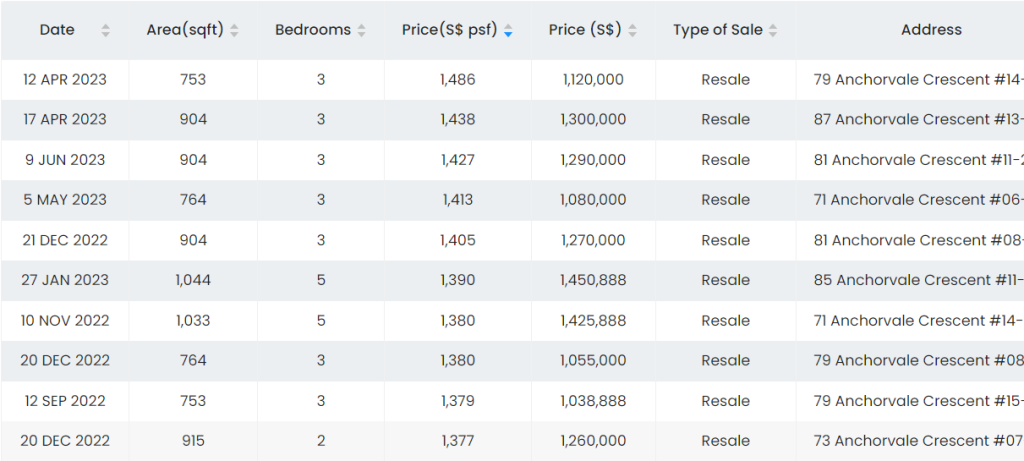Viewport: 1024px width, 461px height.
Task: Click the Price(S$ psf) header label
Action: 449,30
